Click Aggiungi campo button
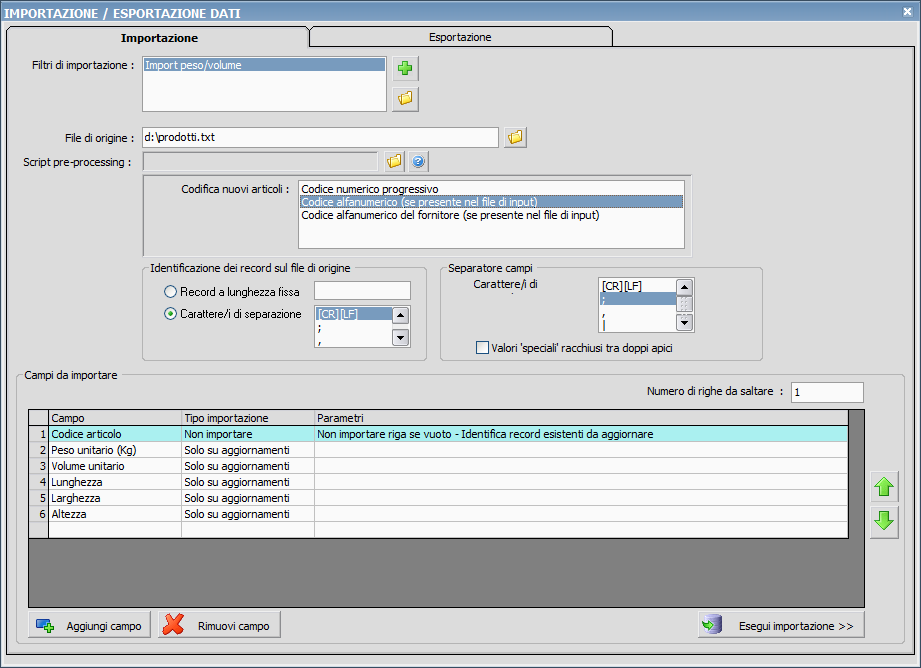 [x=89, y=625]
